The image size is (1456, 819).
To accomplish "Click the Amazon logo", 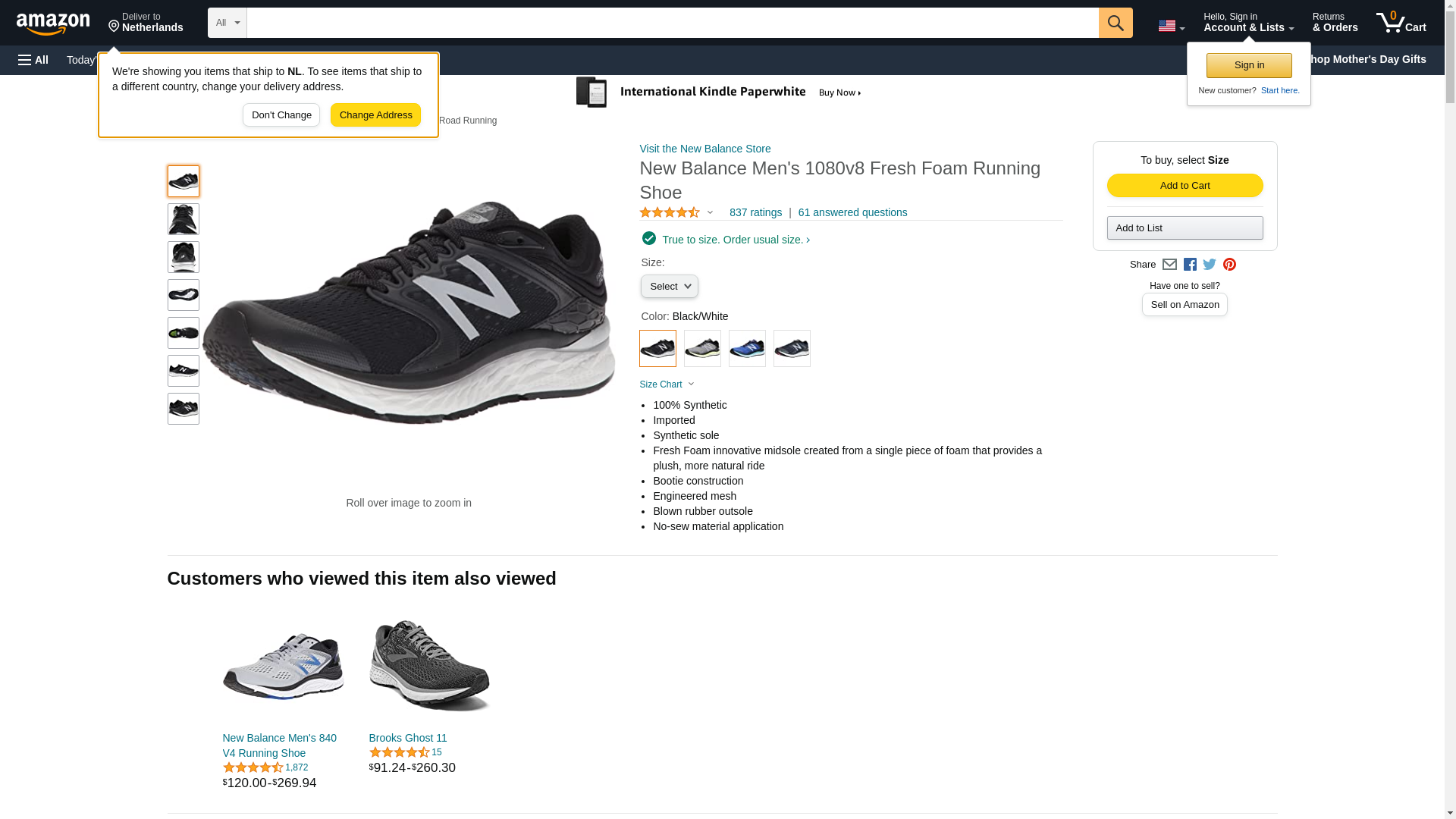I will coord(53,24).
